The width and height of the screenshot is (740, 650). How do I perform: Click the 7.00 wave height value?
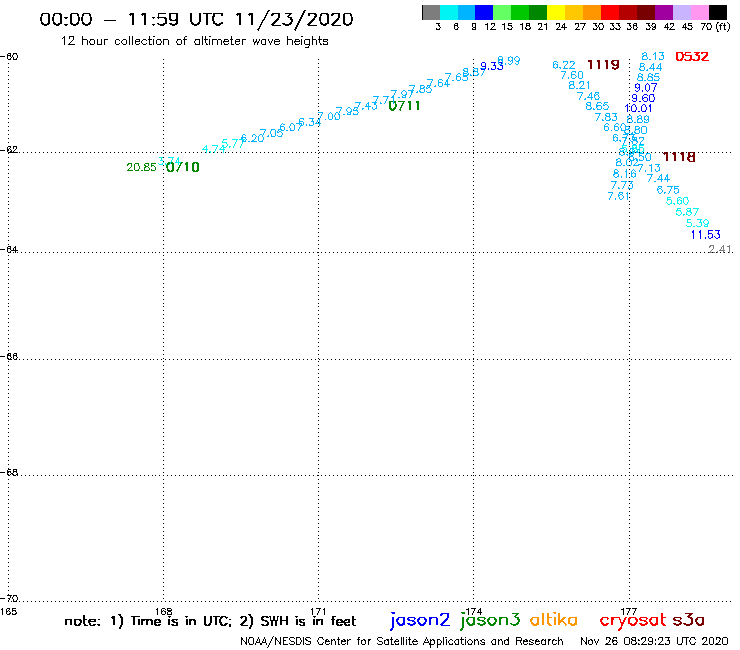pyautogui.click(x=329, y=116)
